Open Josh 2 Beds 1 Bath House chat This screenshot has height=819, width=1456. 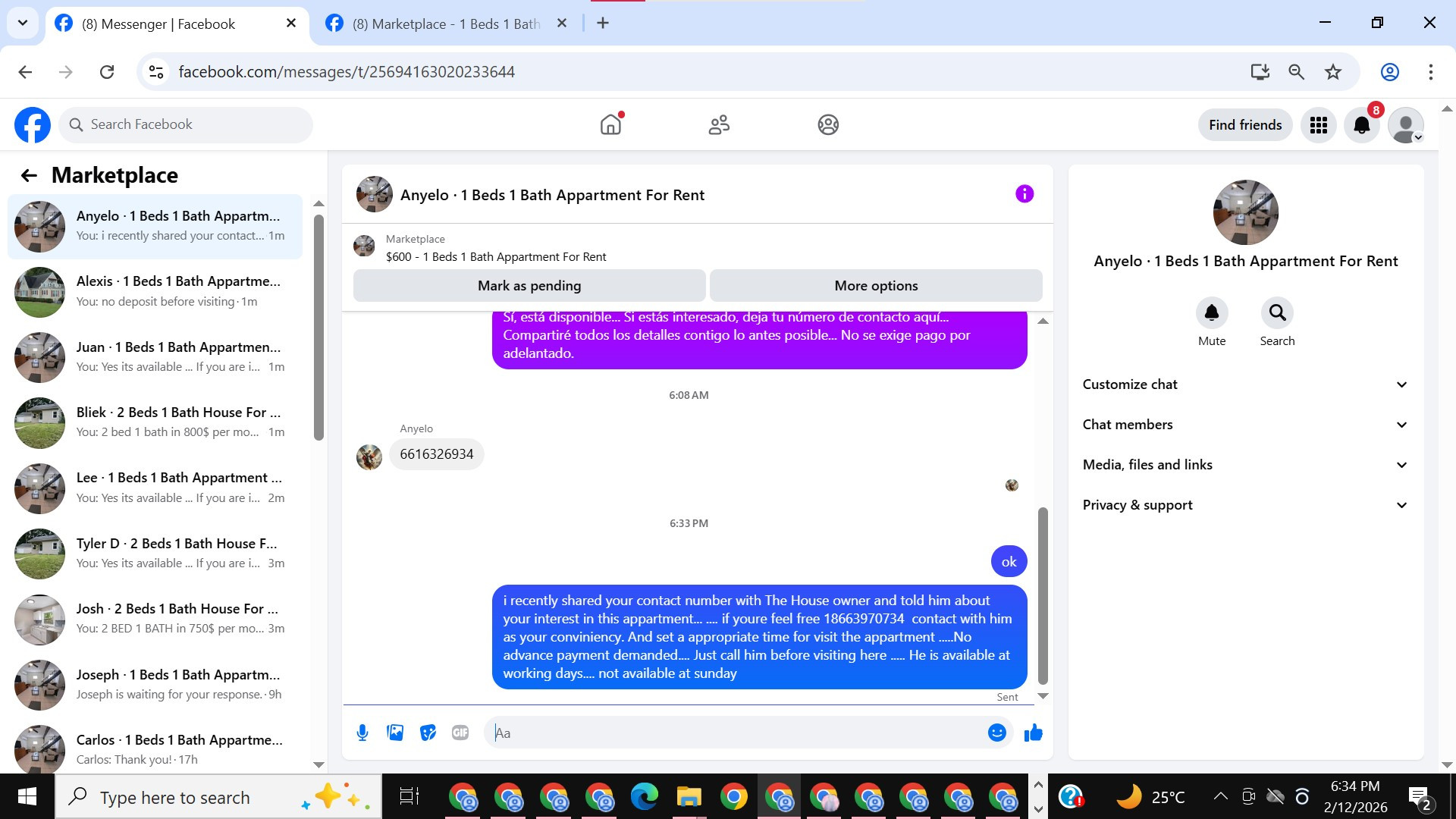[x=155, y=620]
